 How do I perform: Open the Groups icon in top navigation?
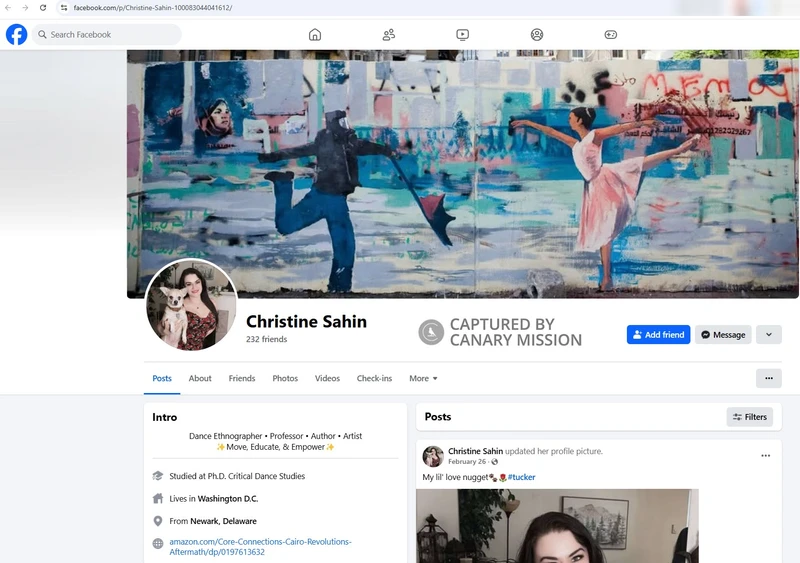(537, 35)
